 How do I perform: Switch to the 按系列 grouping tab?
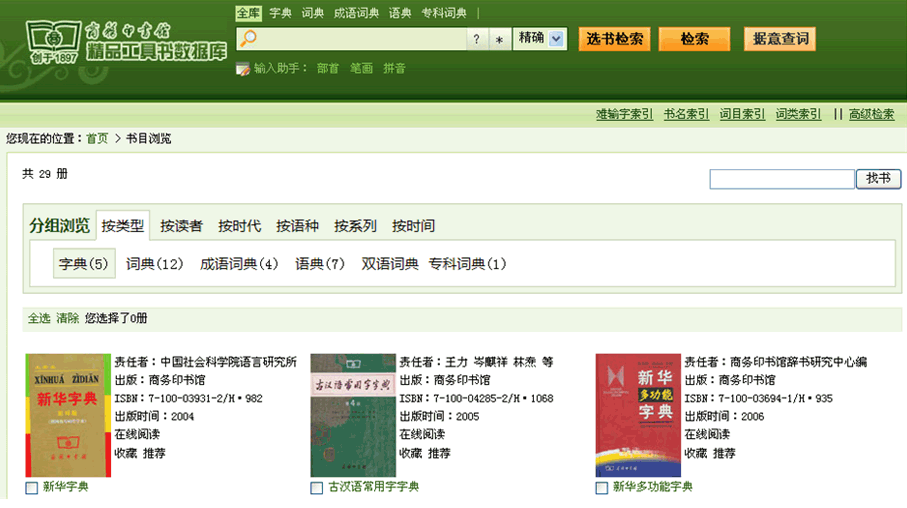coord(355,226)
